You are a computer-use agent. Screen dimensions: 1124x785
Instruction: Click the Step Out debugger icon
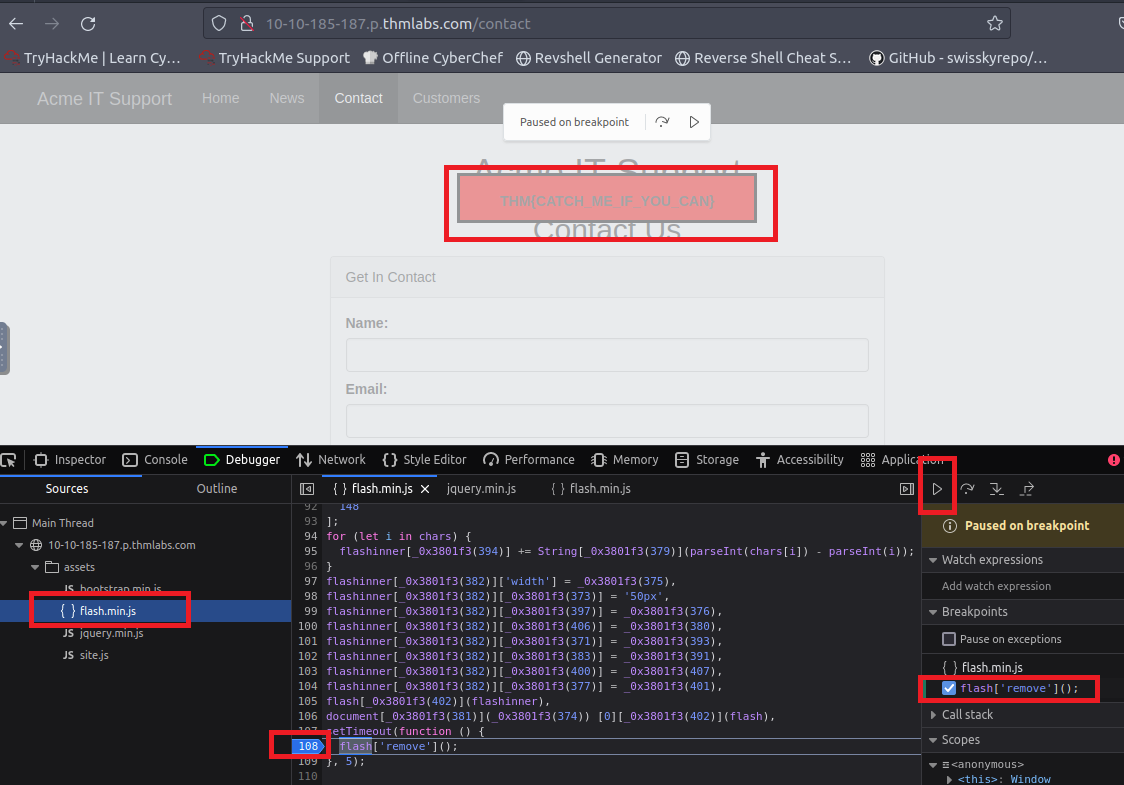[x=1026, y=489]
